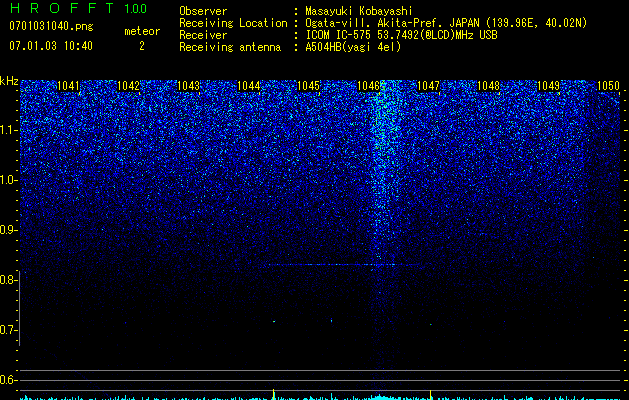
Task: Click the 1.0 kHz axis label
Action: point(8,180)
